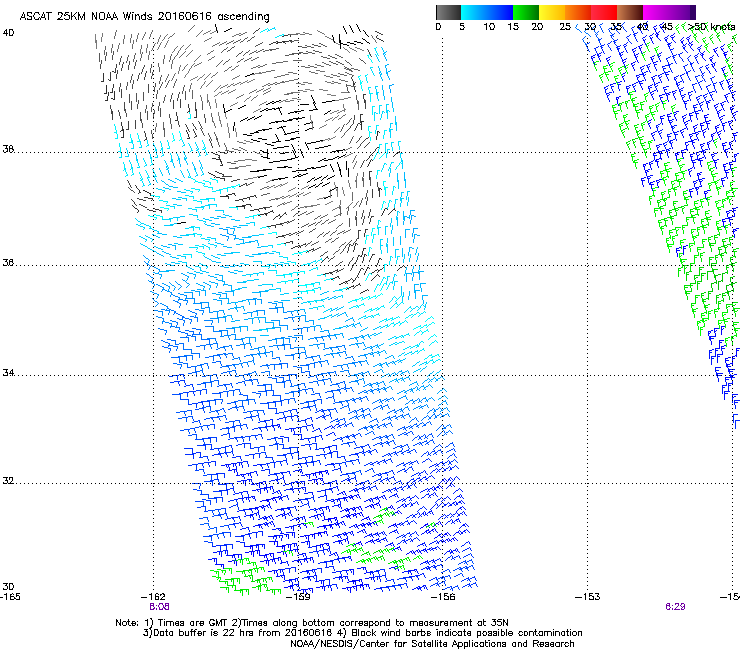Click the brown 35–40 knots legend segment

pyautogui.click(x=630, y=12)
